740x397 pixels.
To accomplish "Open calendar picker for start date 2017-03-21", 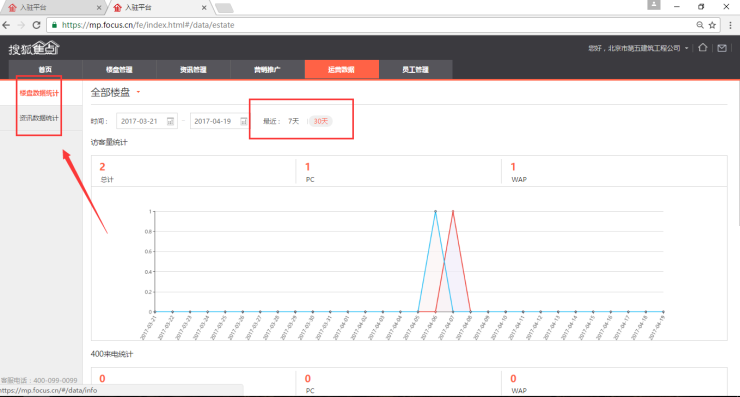I will click(x=170, y=121).
